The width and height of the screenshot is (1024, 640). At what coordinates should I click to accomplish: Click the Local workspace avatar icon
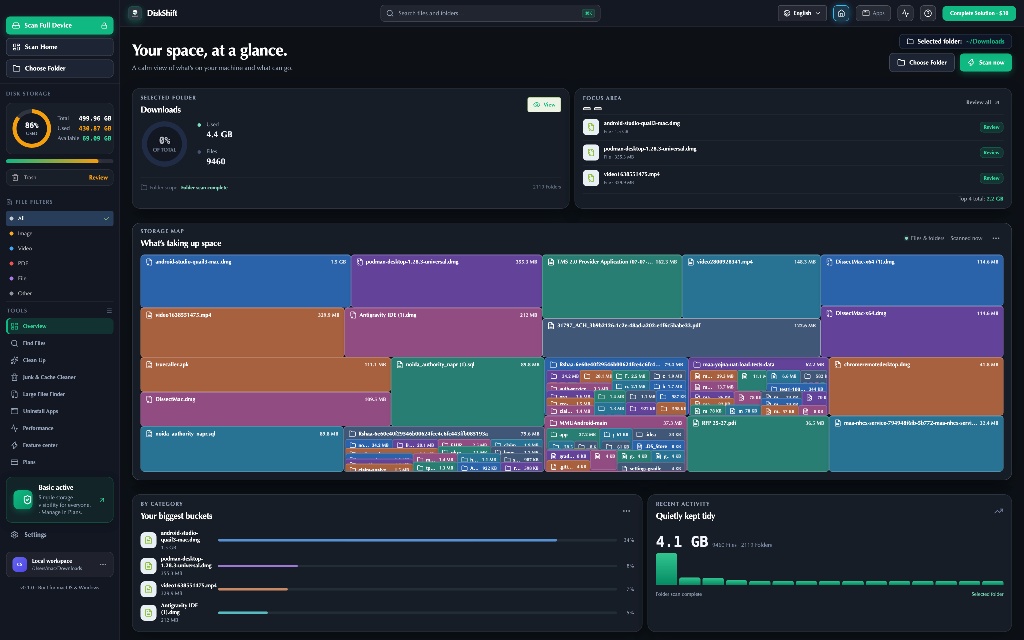(20, 564)
